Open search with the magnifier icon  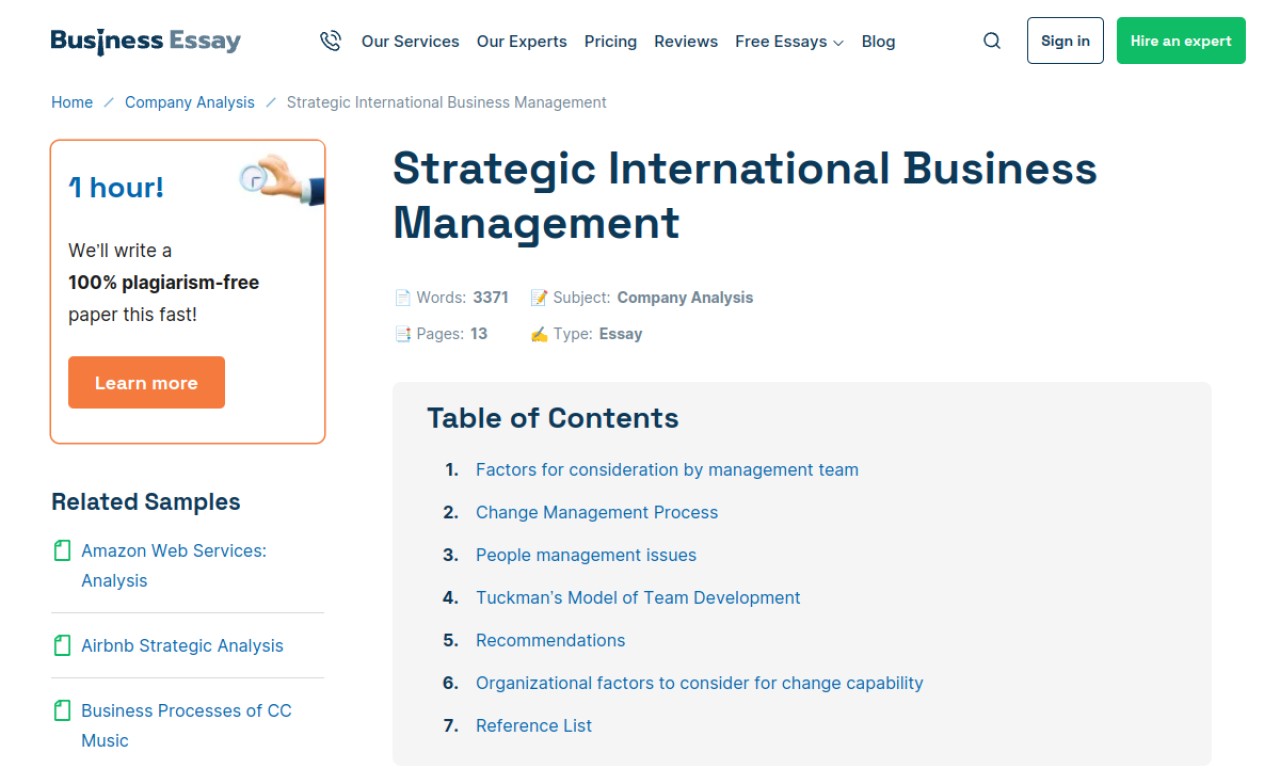click(x=991, y=41)
